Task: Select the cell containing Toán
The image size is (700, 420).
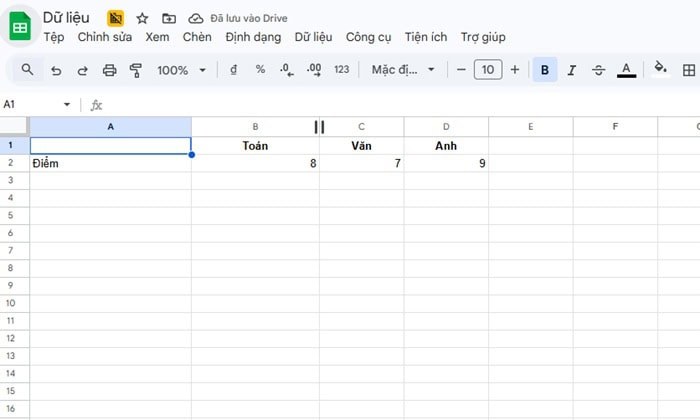Action: [x=256, y=146]
